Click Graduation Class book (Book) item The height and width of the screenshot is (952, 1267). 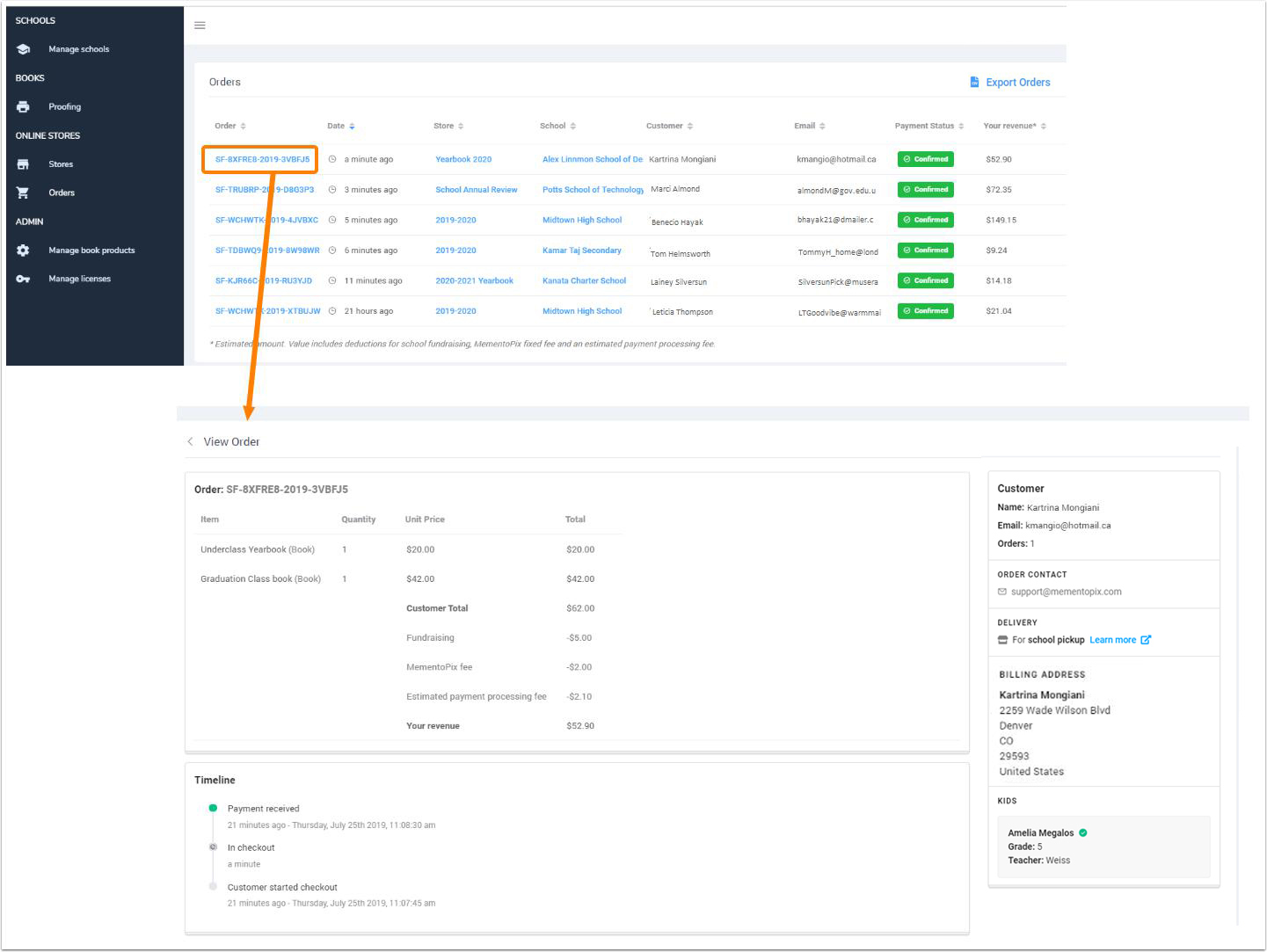click(x=260, y=578)
